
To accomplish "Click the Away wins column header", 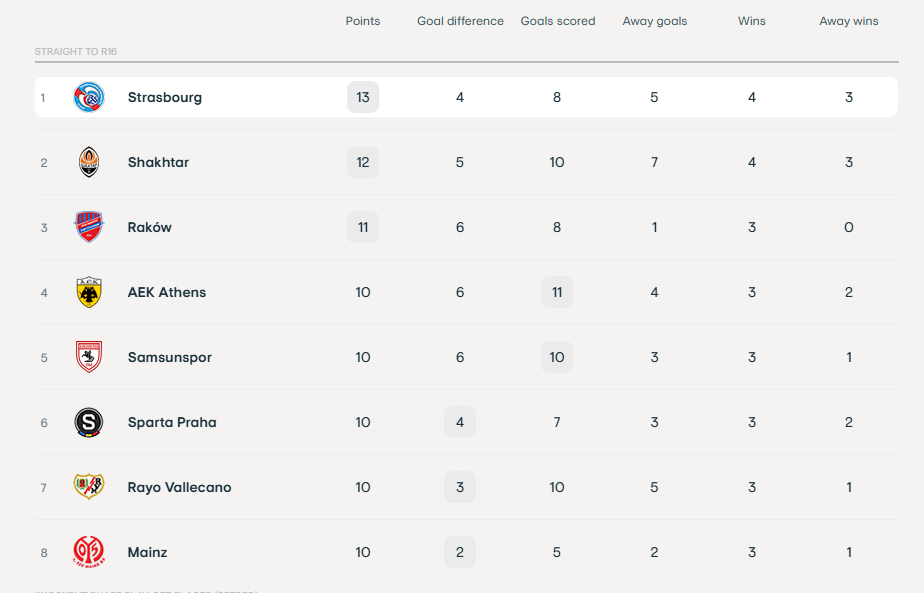I will pyautogui.click(x=849, y=21).
